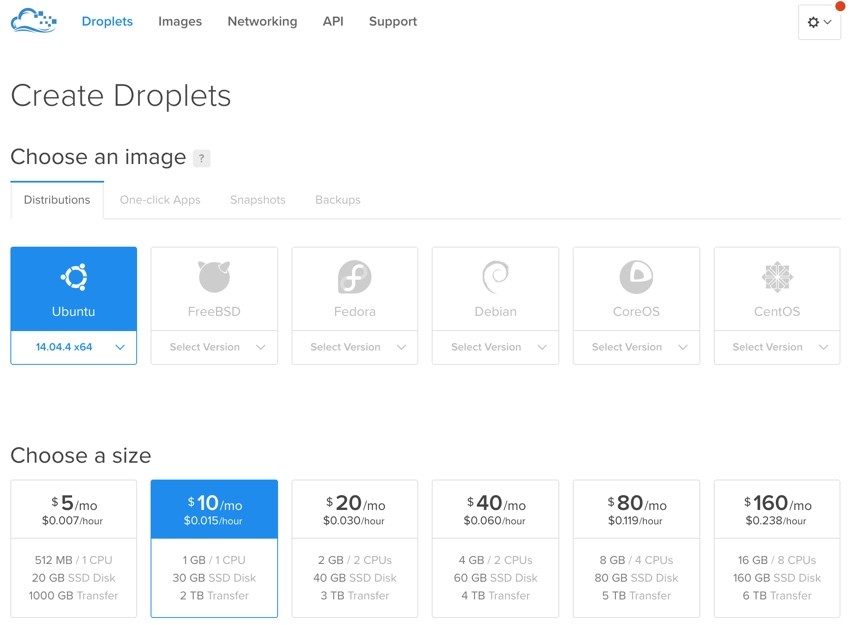Viewport: 850px width, 625px height.
Task: Switch to Distributions tab
Action: coord(57,200)
